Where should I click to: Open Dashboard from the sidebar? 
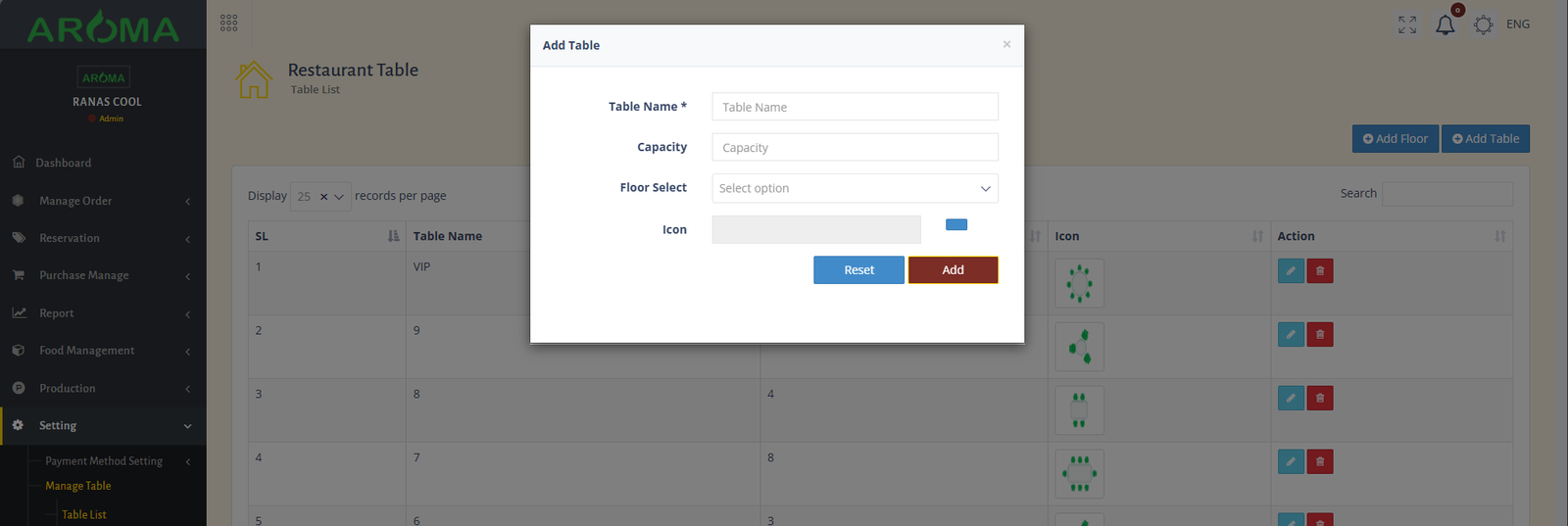coord(64,163)
